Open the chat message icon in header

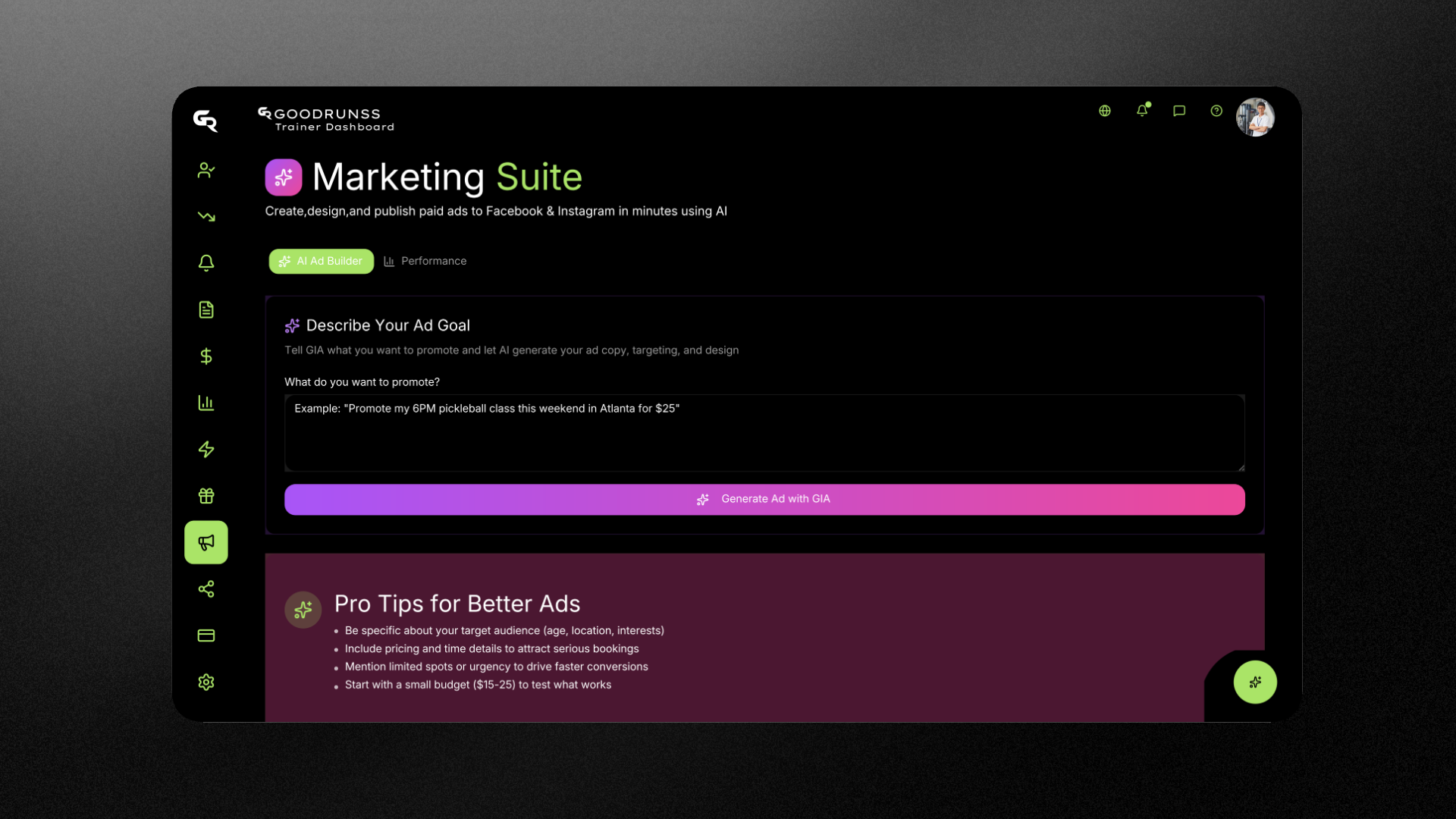1179,111
